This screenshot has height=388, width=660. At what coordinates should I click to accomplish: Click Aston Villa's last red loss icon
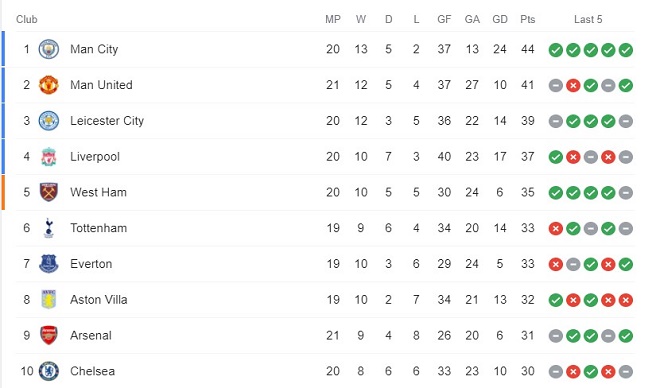pos(626,300)
